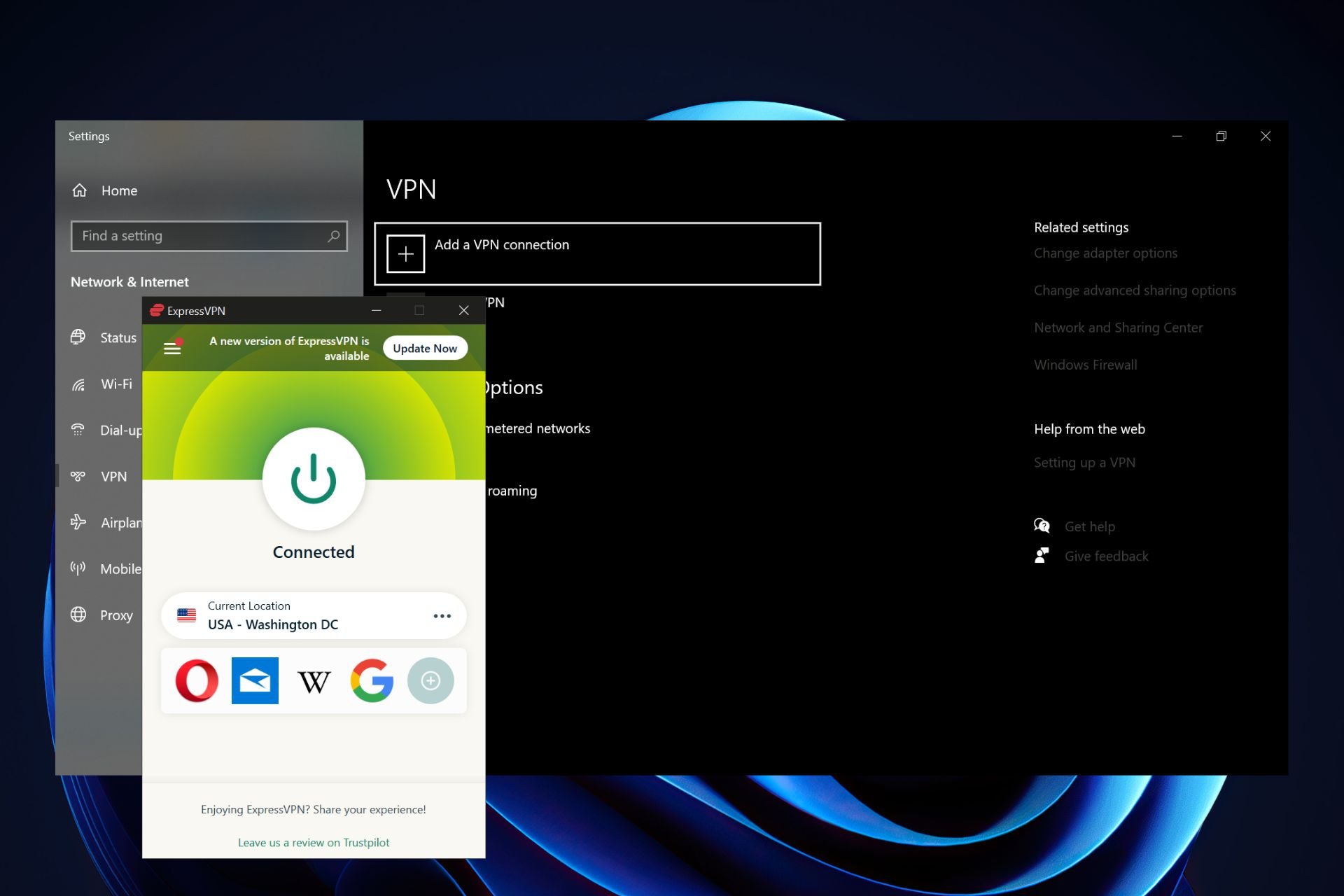Focus the Find a setting search box
1344x896 pixels.
pos(209,236)
